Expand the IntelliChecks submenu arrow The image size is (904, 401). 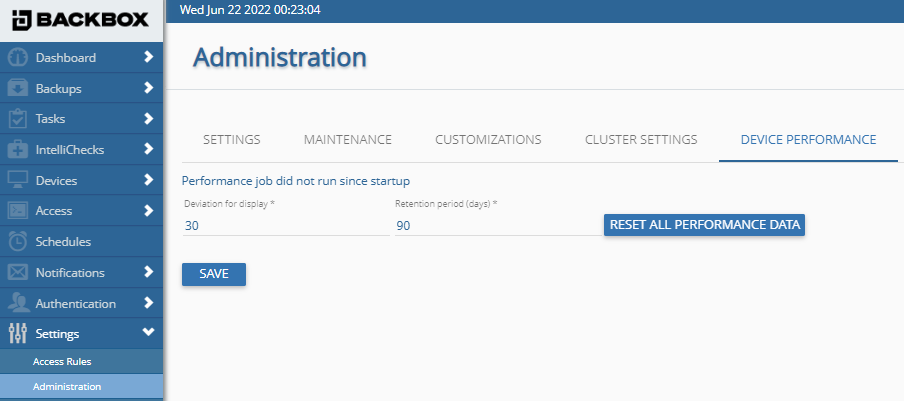148,150
